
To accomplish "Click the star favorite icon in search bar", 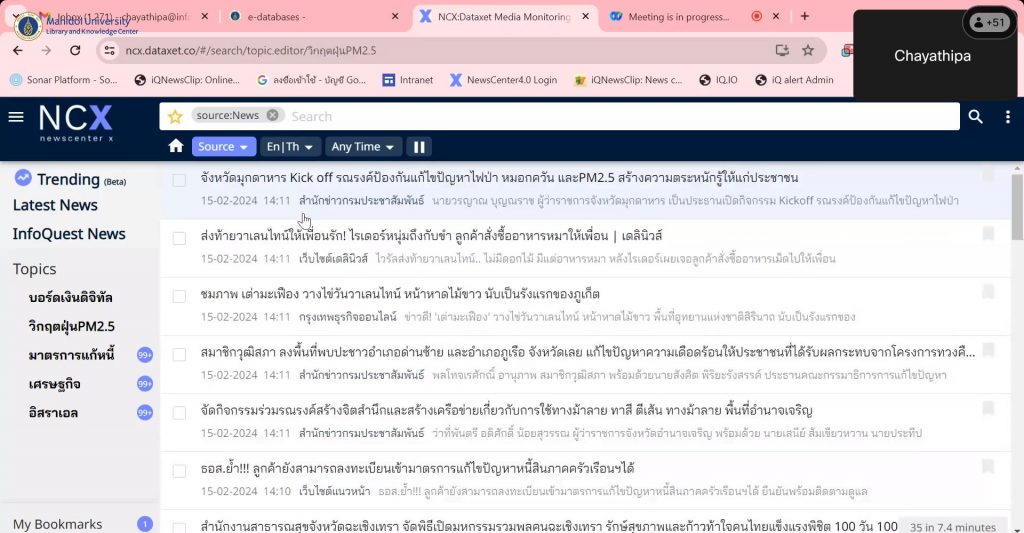I will pyautogui.click(x=175, y=116).
